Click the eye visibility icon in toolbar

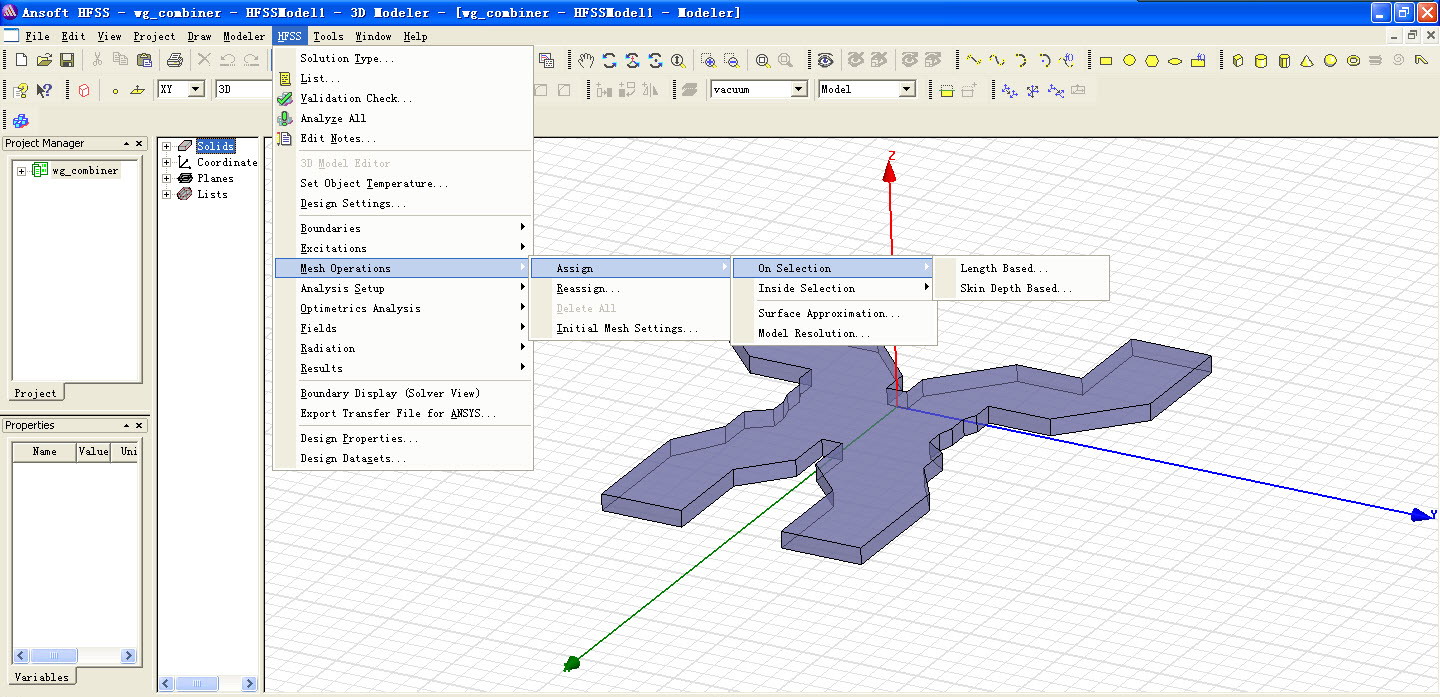pos(825,60)
